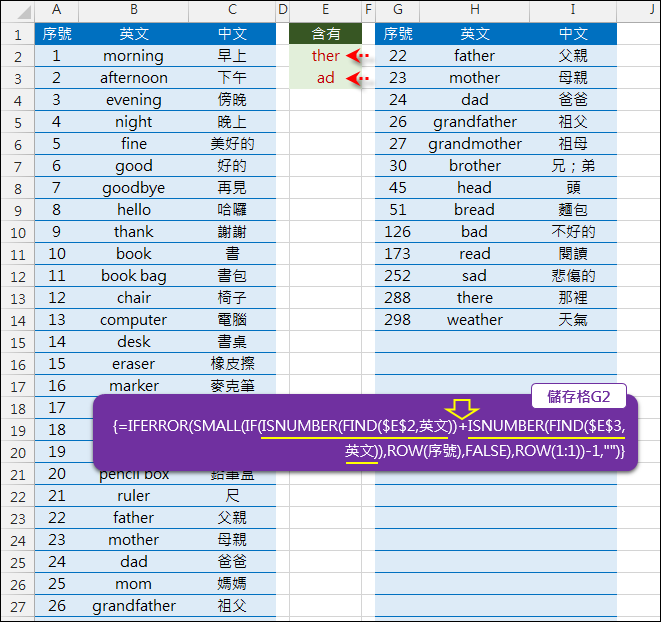Click '序號' header in column A
This screenshot has width=661, height=622.
click(56, 34)
